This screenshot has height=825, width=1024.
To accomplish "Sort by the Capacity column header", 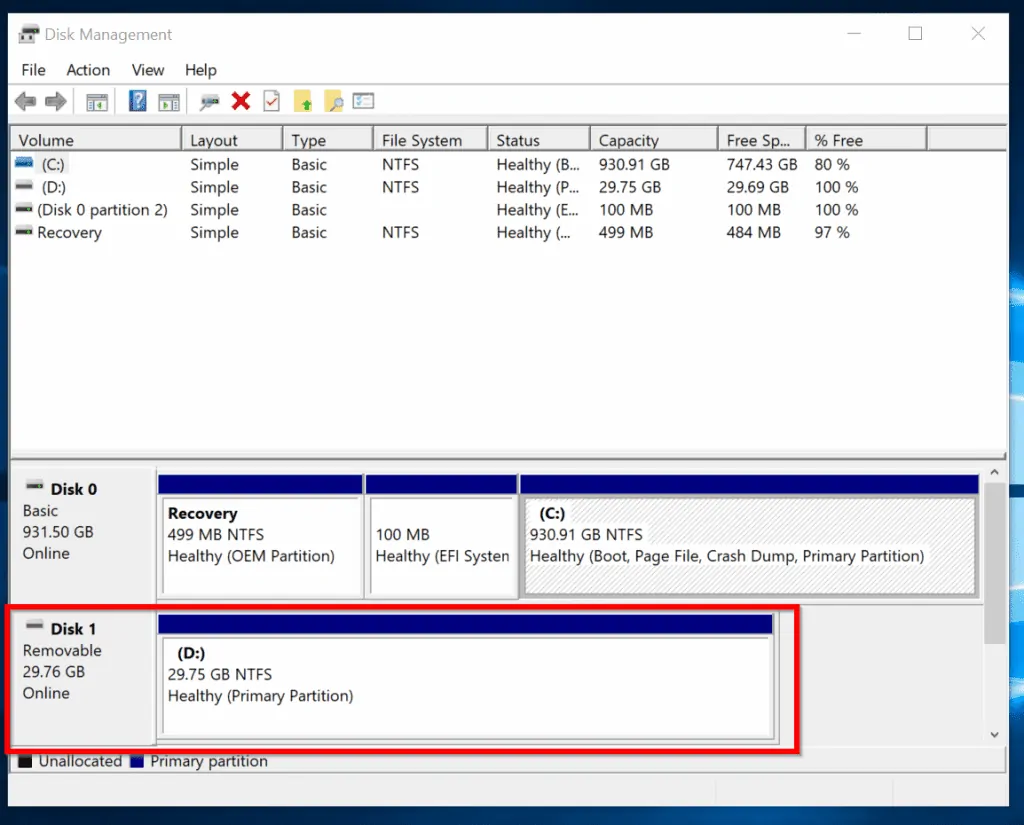I will (628, 140).
